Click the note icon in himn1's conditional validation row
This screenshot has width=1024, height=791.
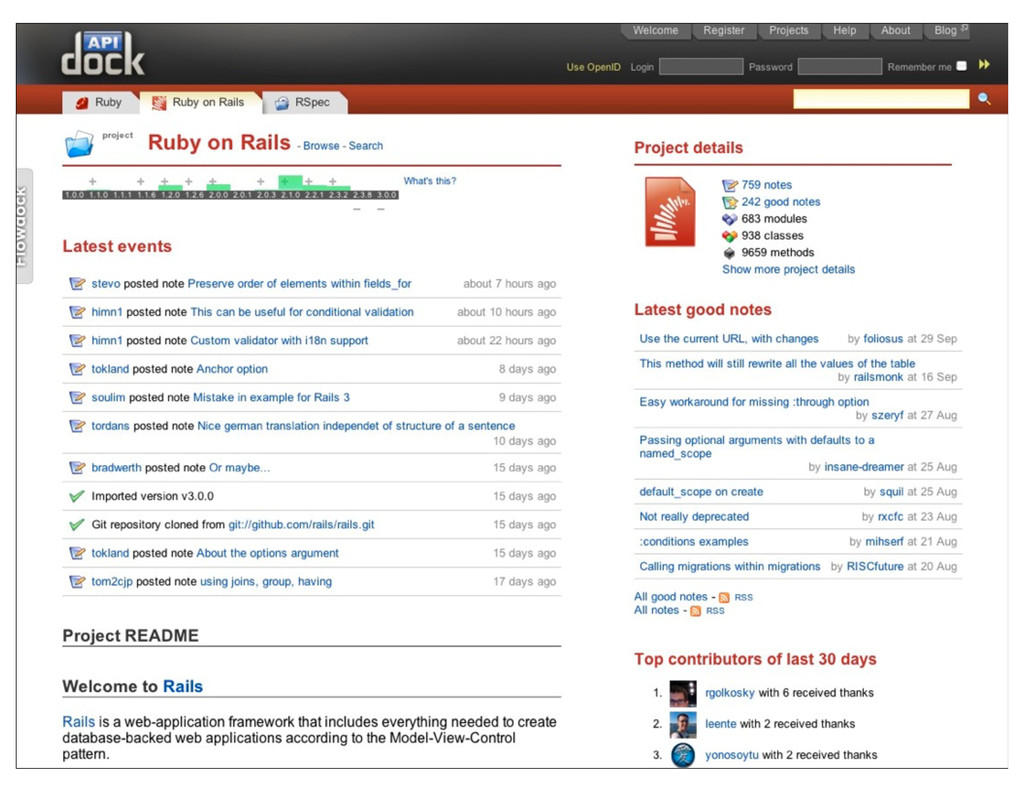click(x=77, y=312)
